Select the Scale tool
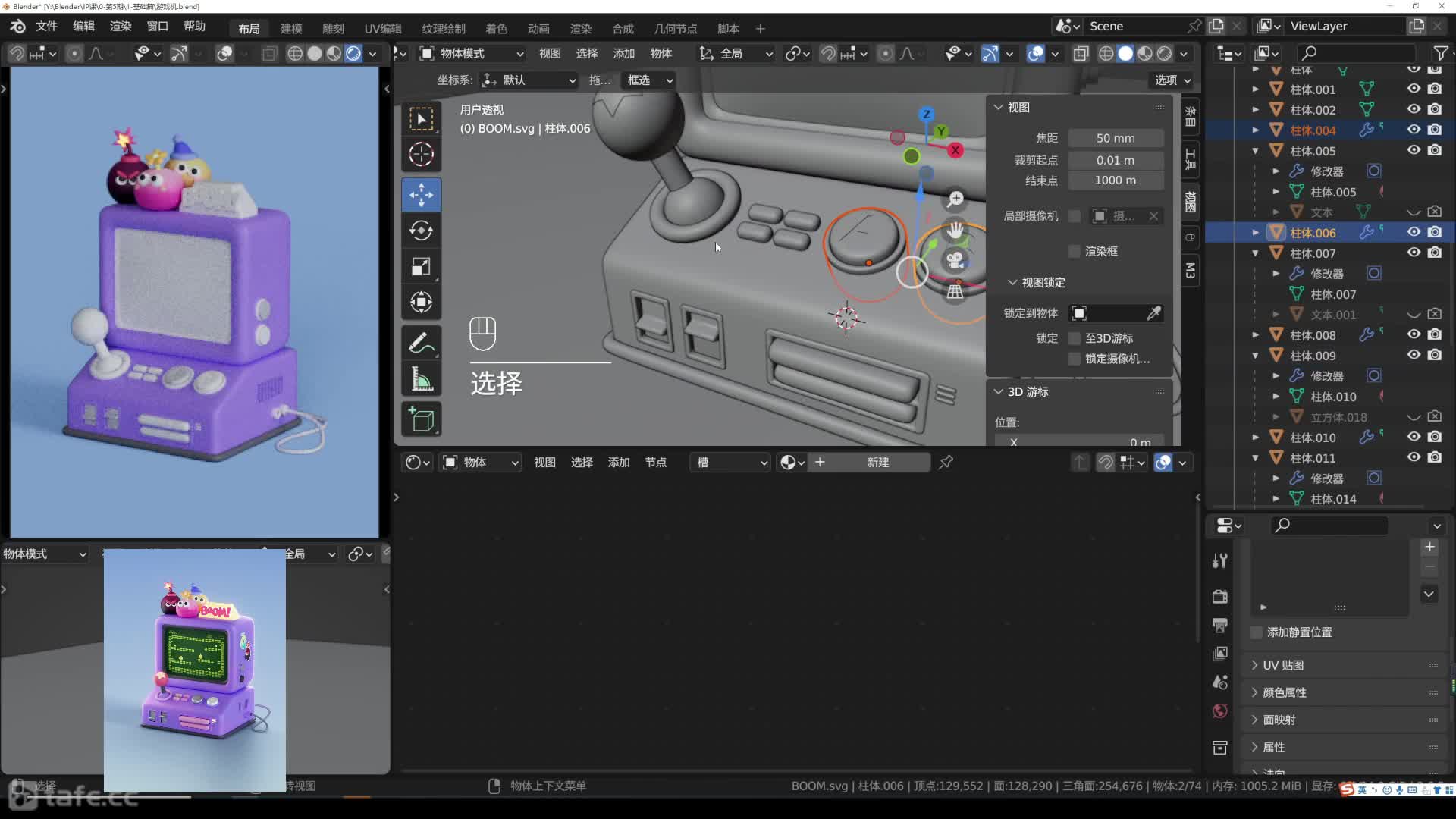The width and height of the screenshot is (1456, 819). pos(422,267)
